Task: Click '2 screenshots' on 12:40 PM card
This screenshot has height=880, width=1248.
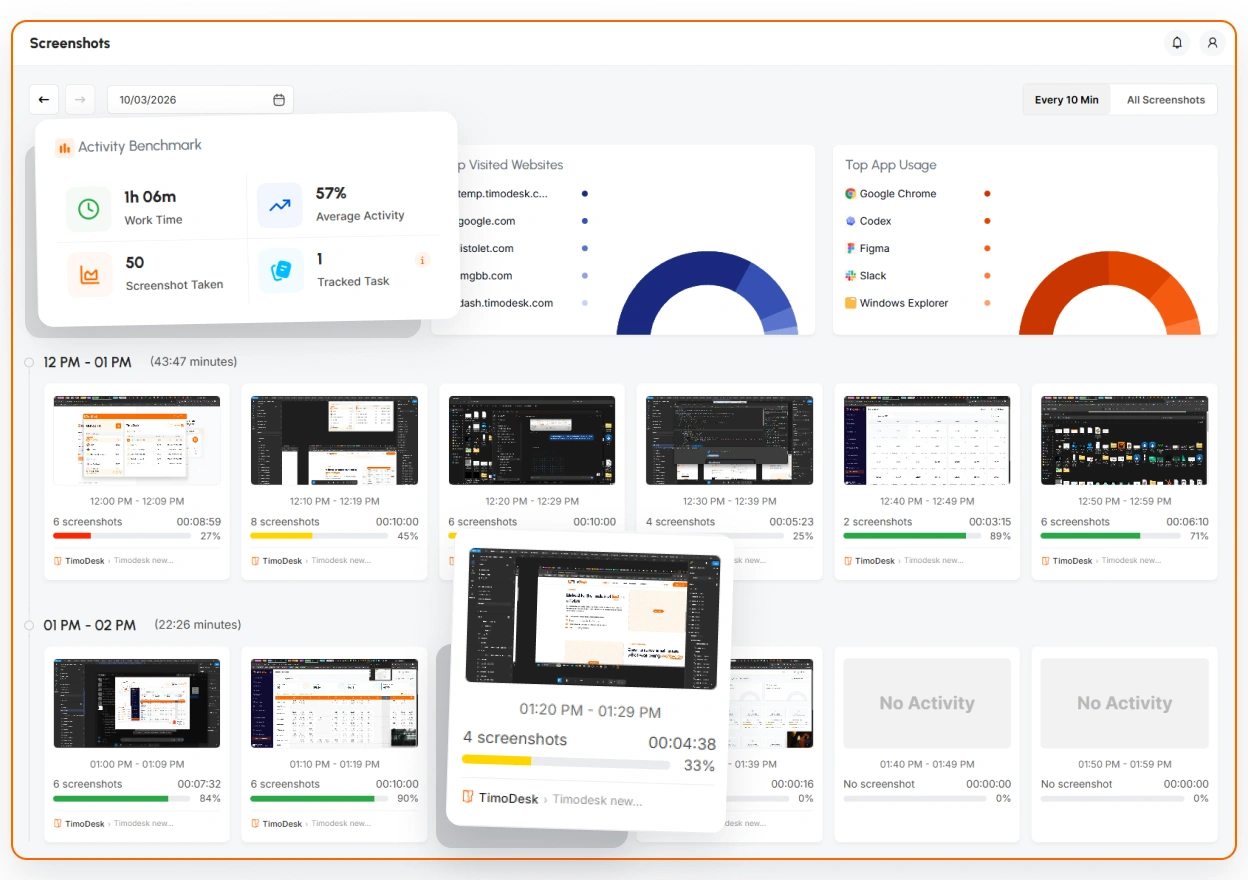Action: 878,522
